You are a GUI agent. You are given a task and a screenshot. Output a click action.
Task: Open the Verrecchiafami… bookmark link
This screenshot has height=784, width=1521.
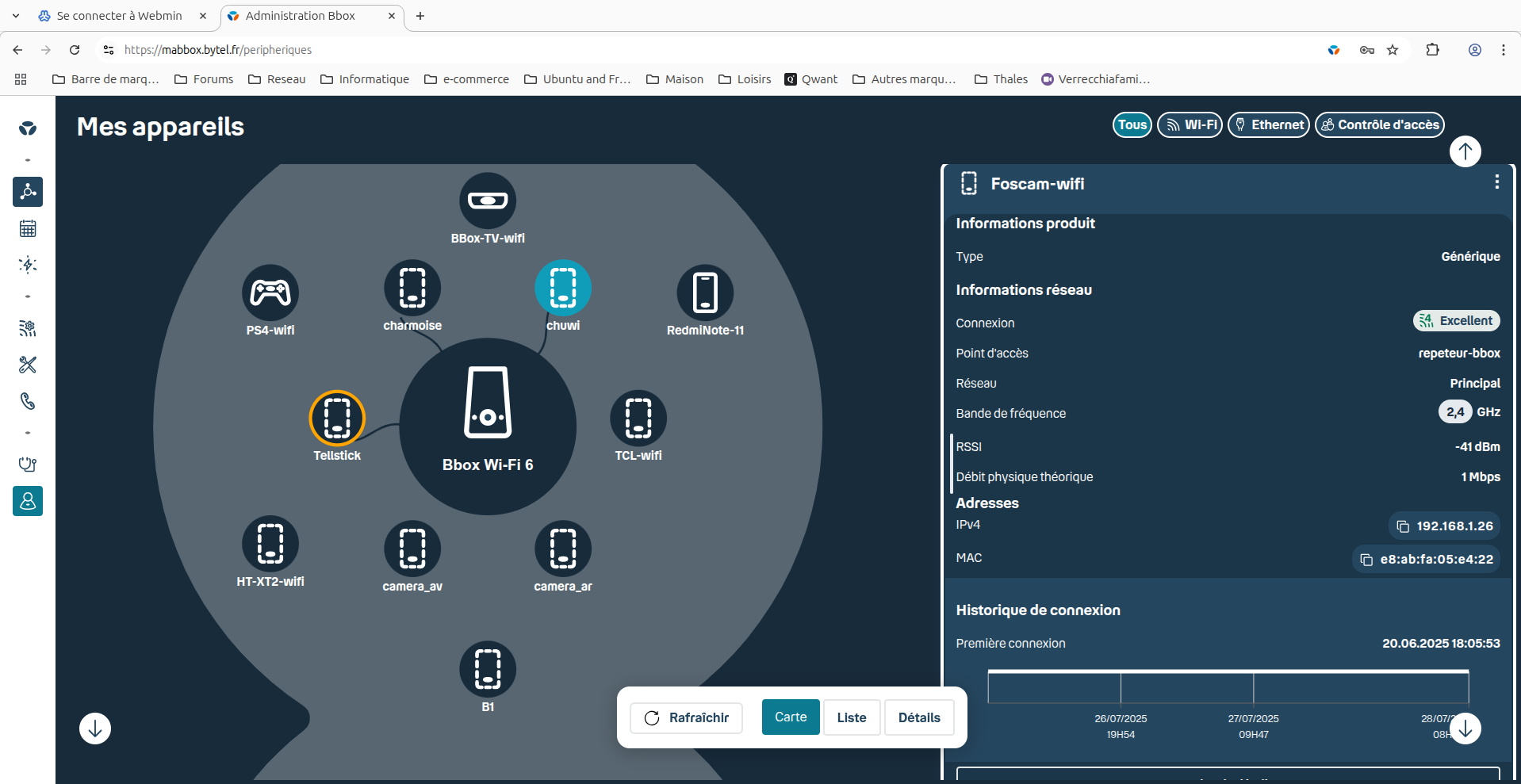click(x=1095, y=79)
